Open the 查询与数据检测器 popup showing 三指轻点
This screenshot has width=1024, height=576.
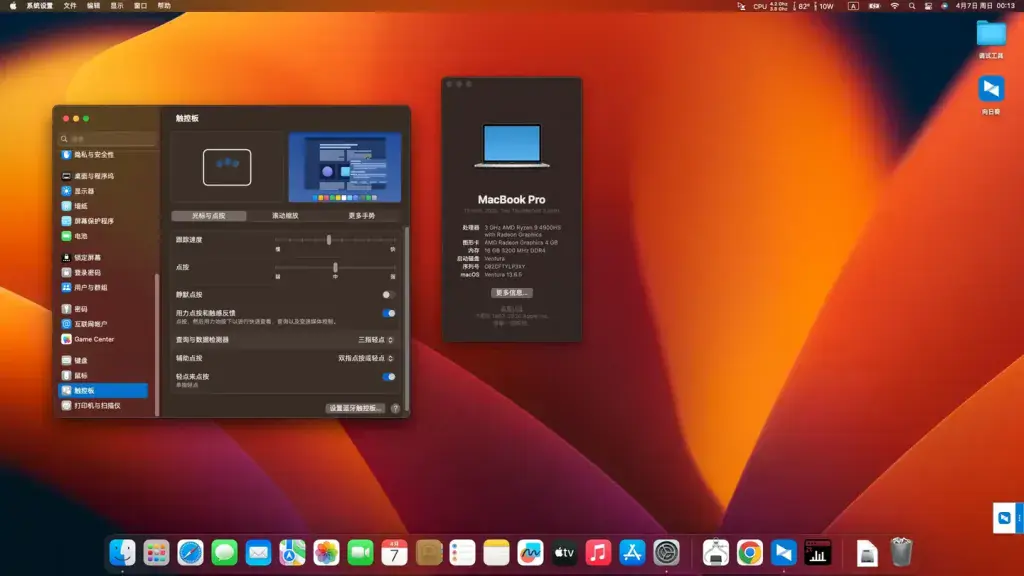click(x=376, y=340)
